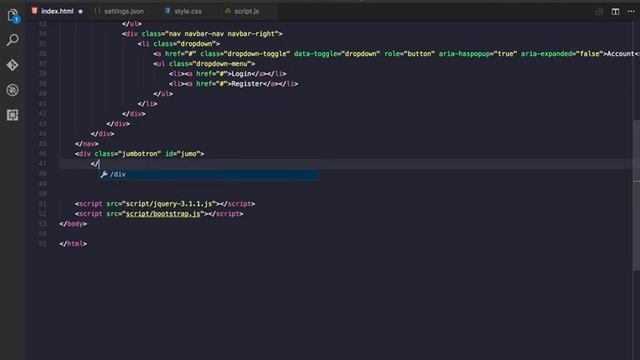Open the Source Control view

(x=13, y=65)
